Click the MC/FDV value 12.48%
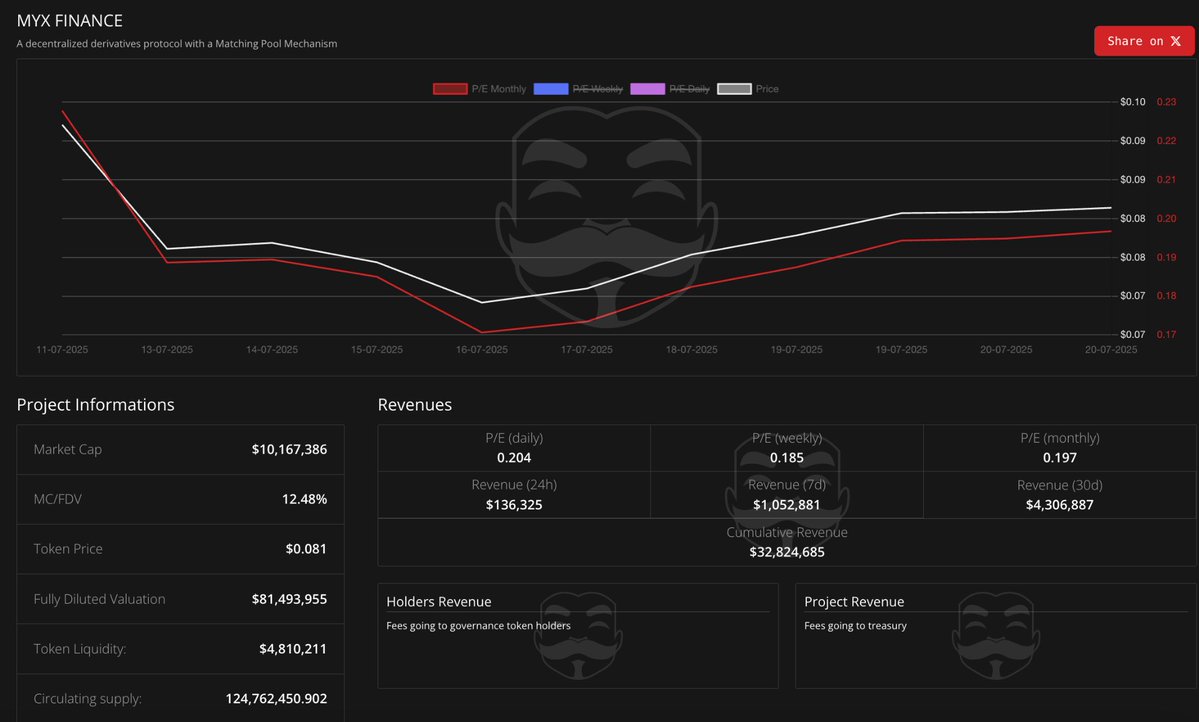Viewport: 1199px width, 722px height. point(304,499)
